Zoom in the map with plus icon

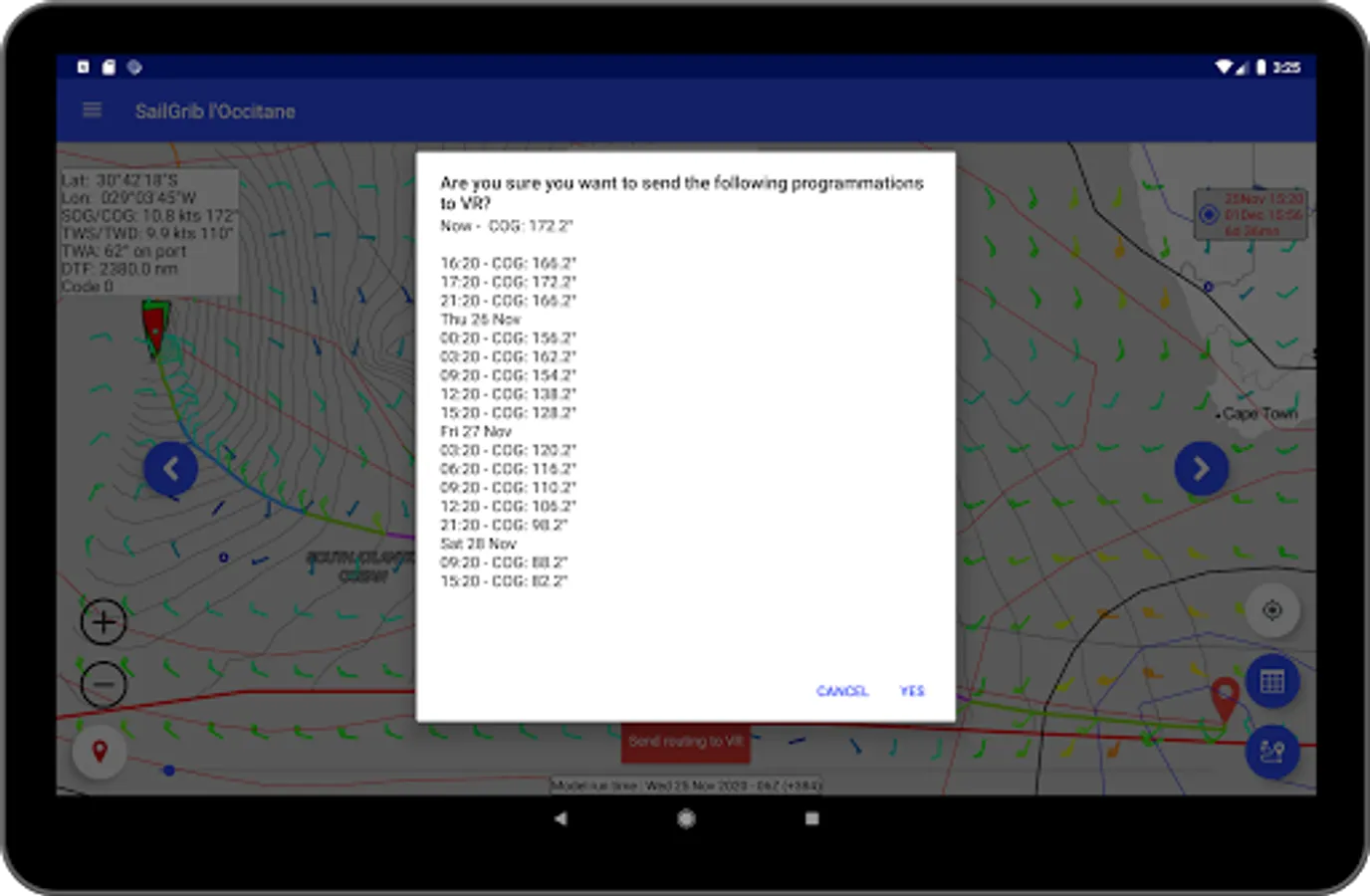click(103, 623)
